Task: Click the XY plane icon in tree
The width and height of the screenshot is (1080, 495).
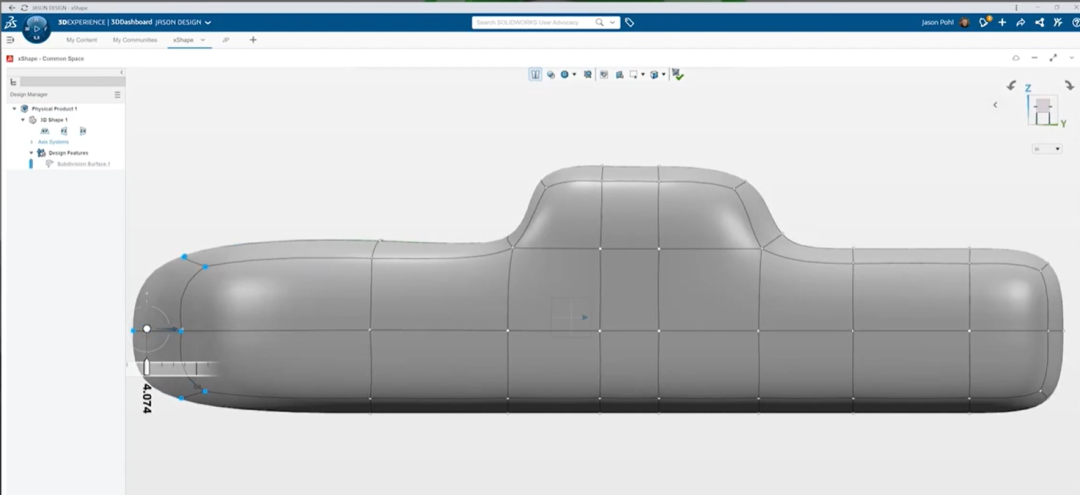Action: (45, 131)
